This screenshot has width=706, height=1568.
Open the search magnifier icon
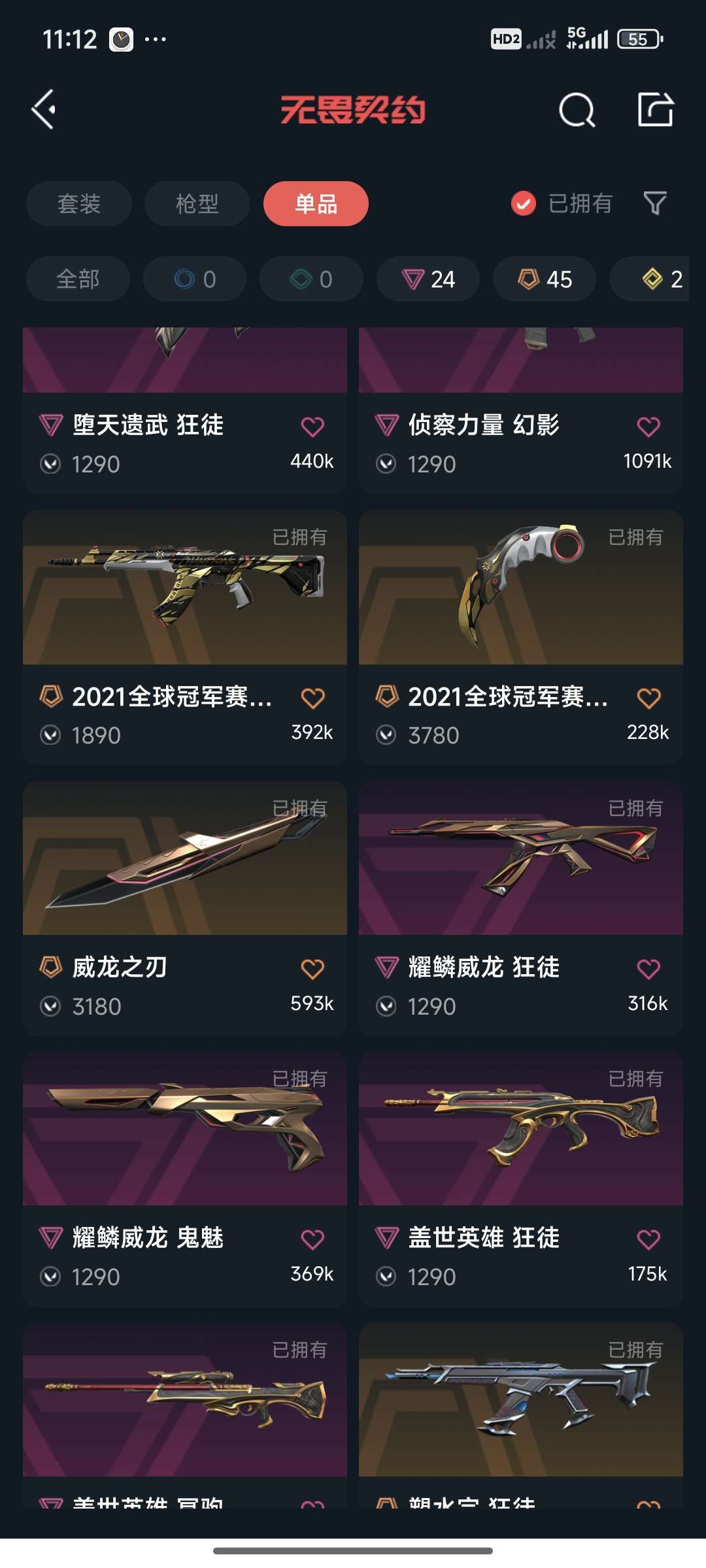[577, 110]
